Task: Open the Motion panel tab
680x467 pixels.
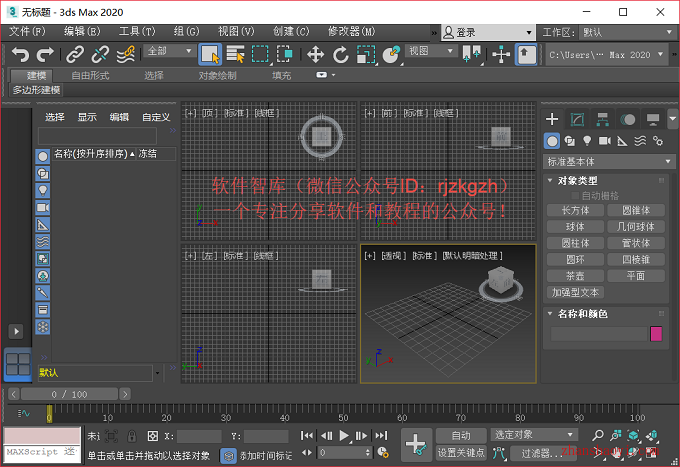Action: tap(628, 119)
